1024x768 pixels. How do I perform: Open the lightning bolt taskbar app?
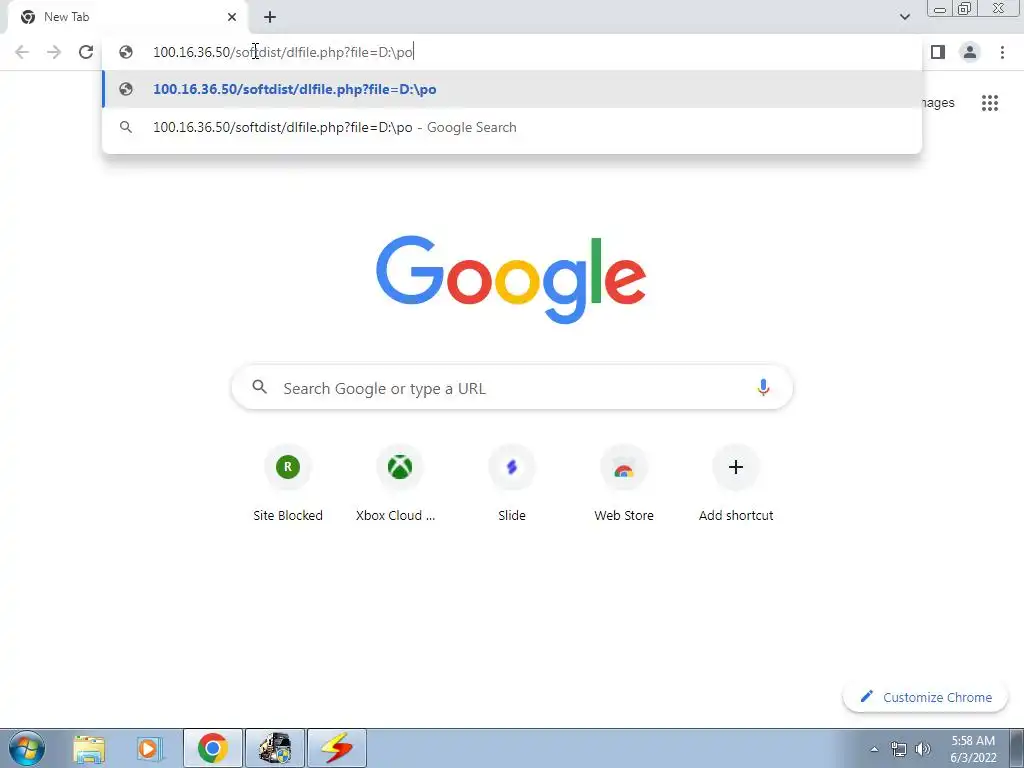tap(337, 748)
